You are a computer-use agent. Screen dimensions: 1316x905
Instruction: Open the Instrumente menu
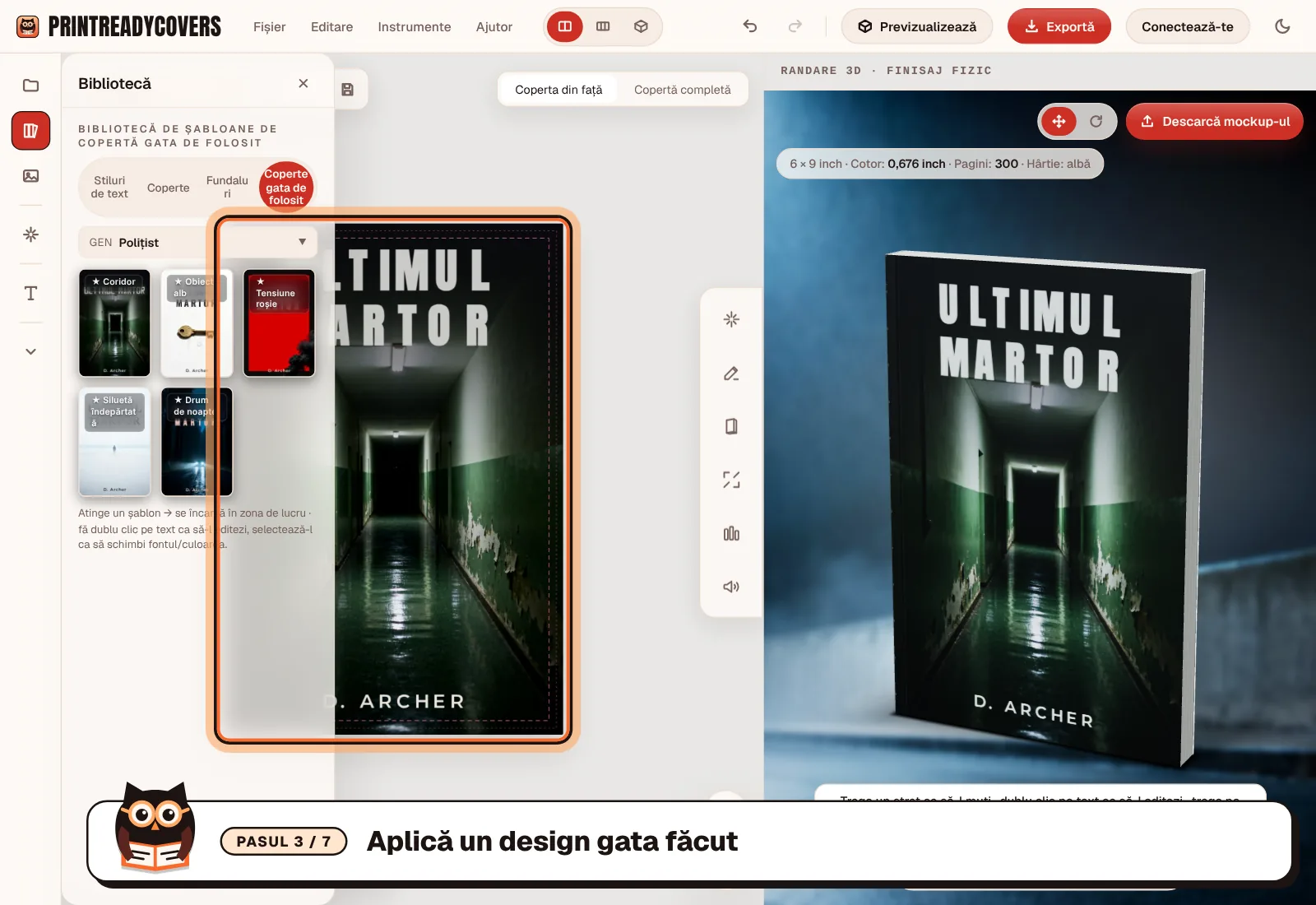pos(415,26)
